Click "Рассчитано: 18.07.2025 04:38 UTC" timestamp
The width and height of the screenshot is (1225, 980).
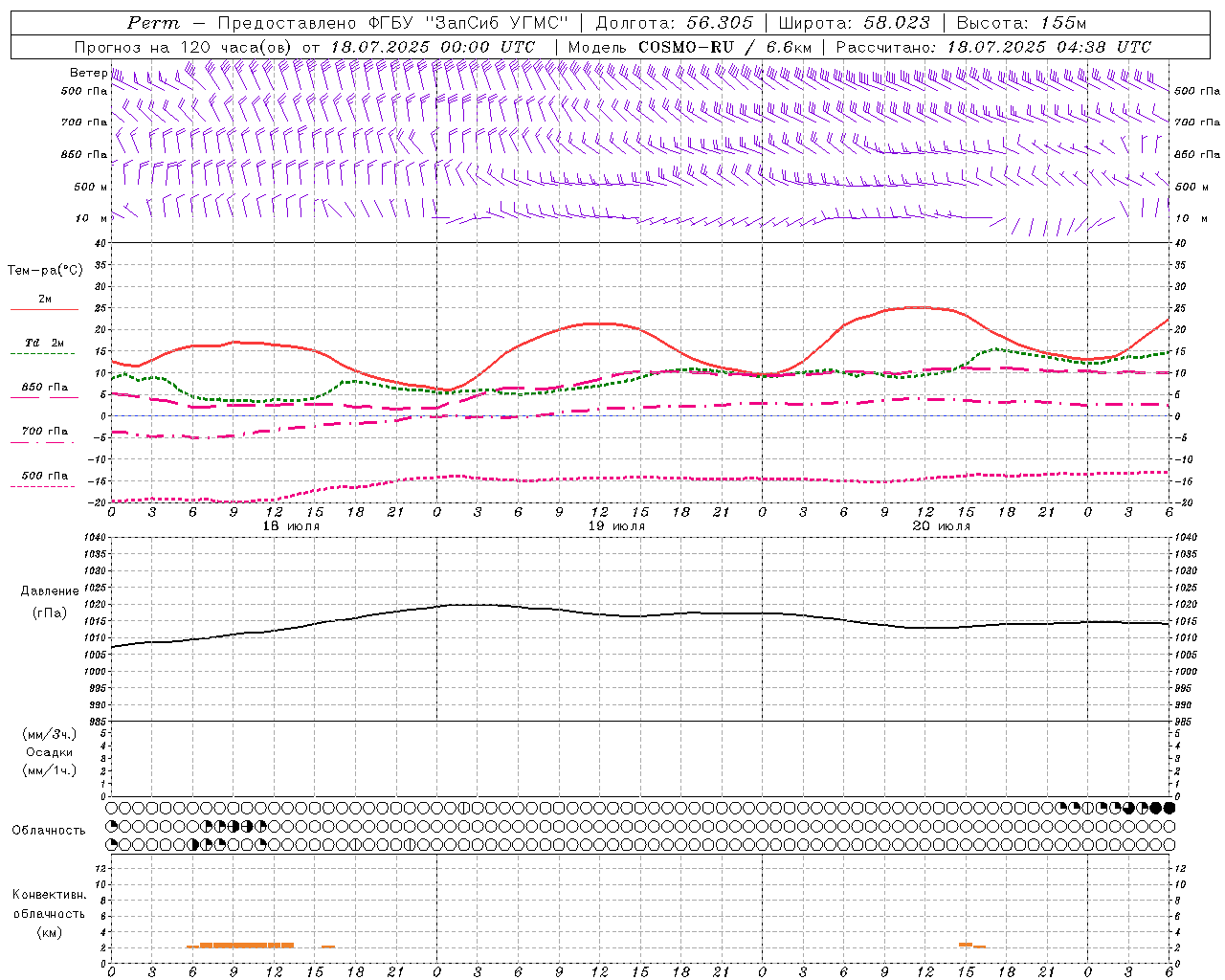(x=993, y=47)
